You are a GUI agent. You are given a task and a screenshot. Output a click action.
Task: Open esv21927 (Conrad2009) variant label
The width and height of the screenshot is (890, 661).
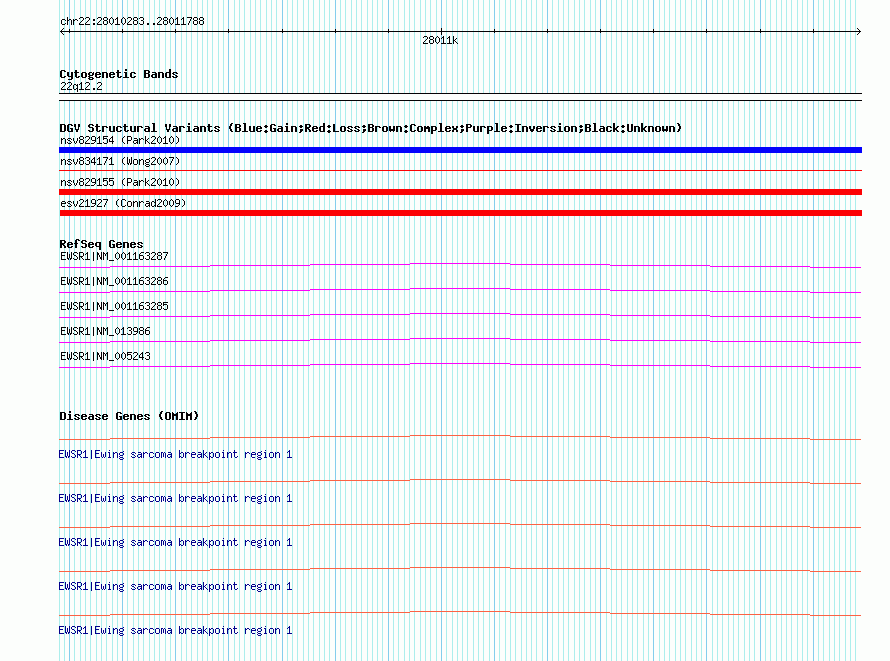pyautogui.click(x=123, y=203)
